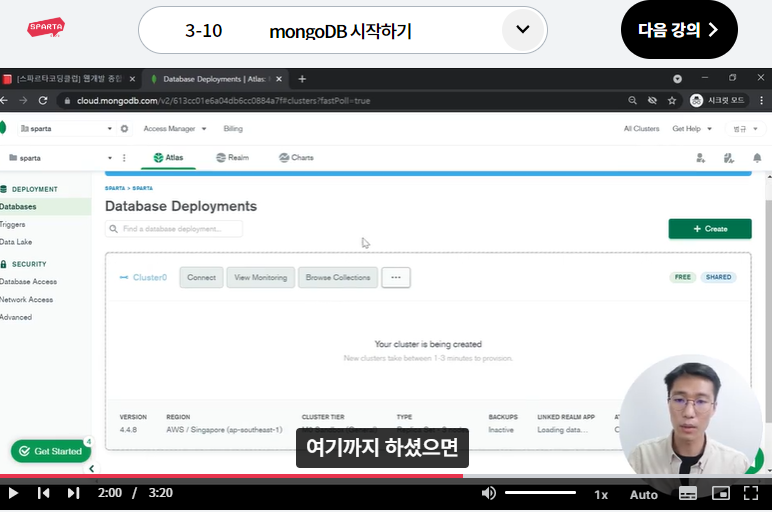Change the Auto video quality

click(643, 494)
